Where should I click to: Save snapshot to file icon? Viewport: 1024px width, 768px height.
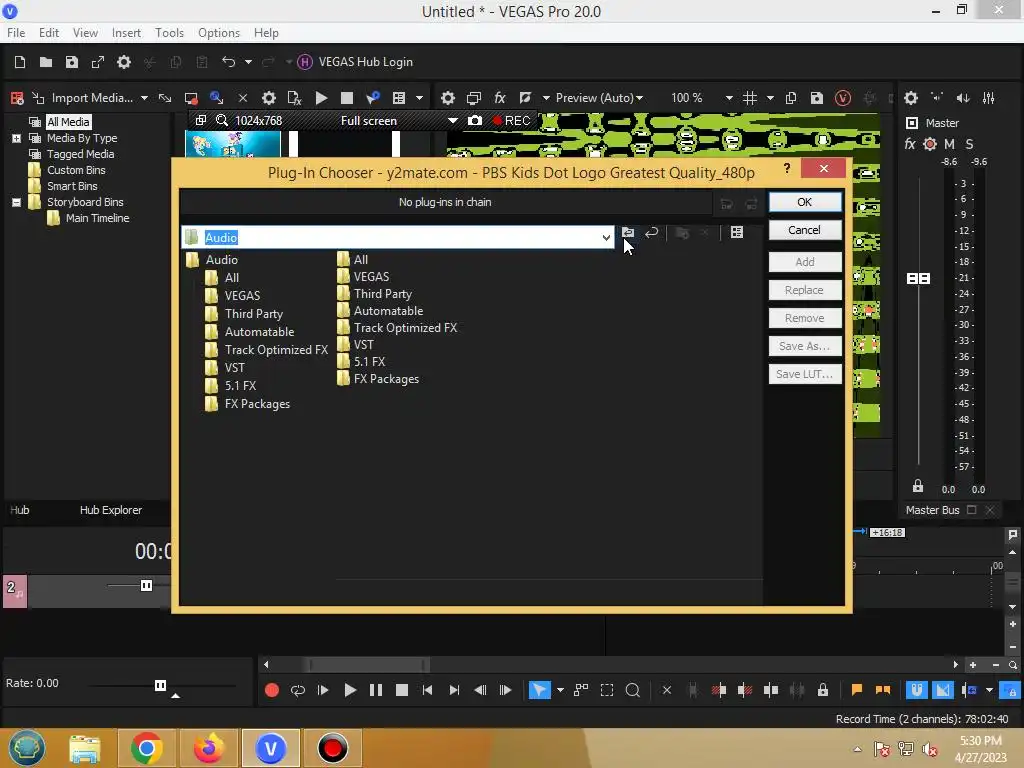click(817, 98)
